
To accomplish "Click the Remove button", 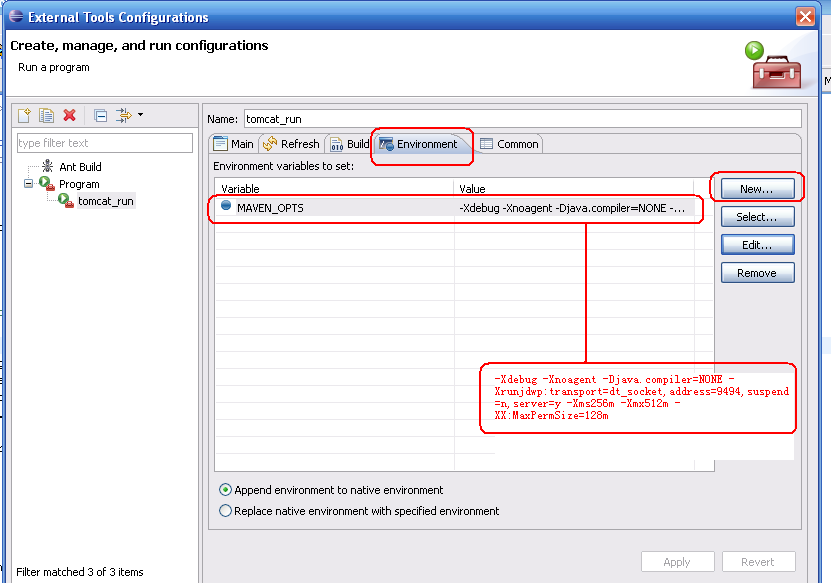I will click(757, 273).
